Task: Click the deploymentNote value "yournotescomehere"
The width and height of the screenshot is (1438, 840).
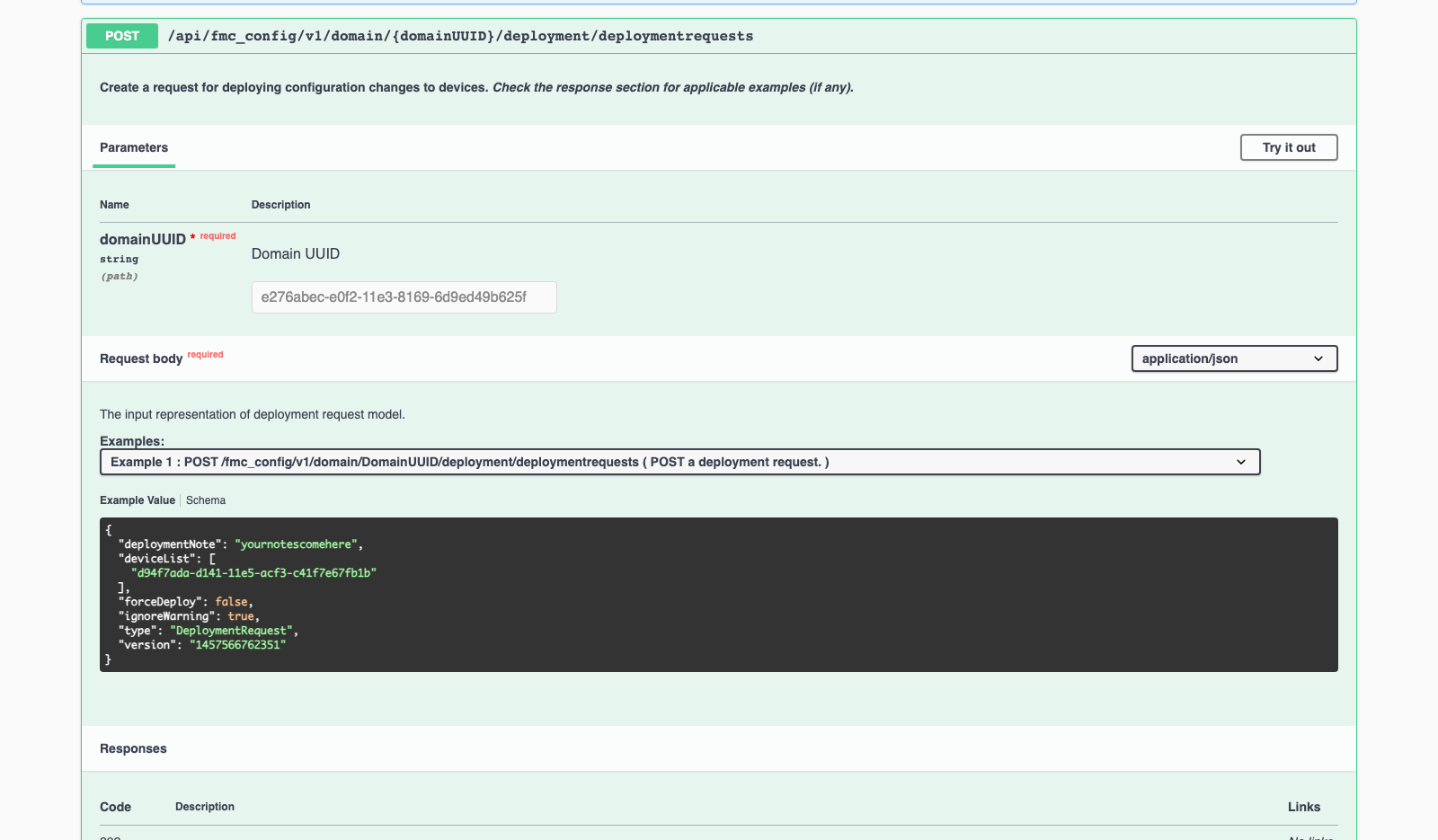Action: click(x=296, y=544)
